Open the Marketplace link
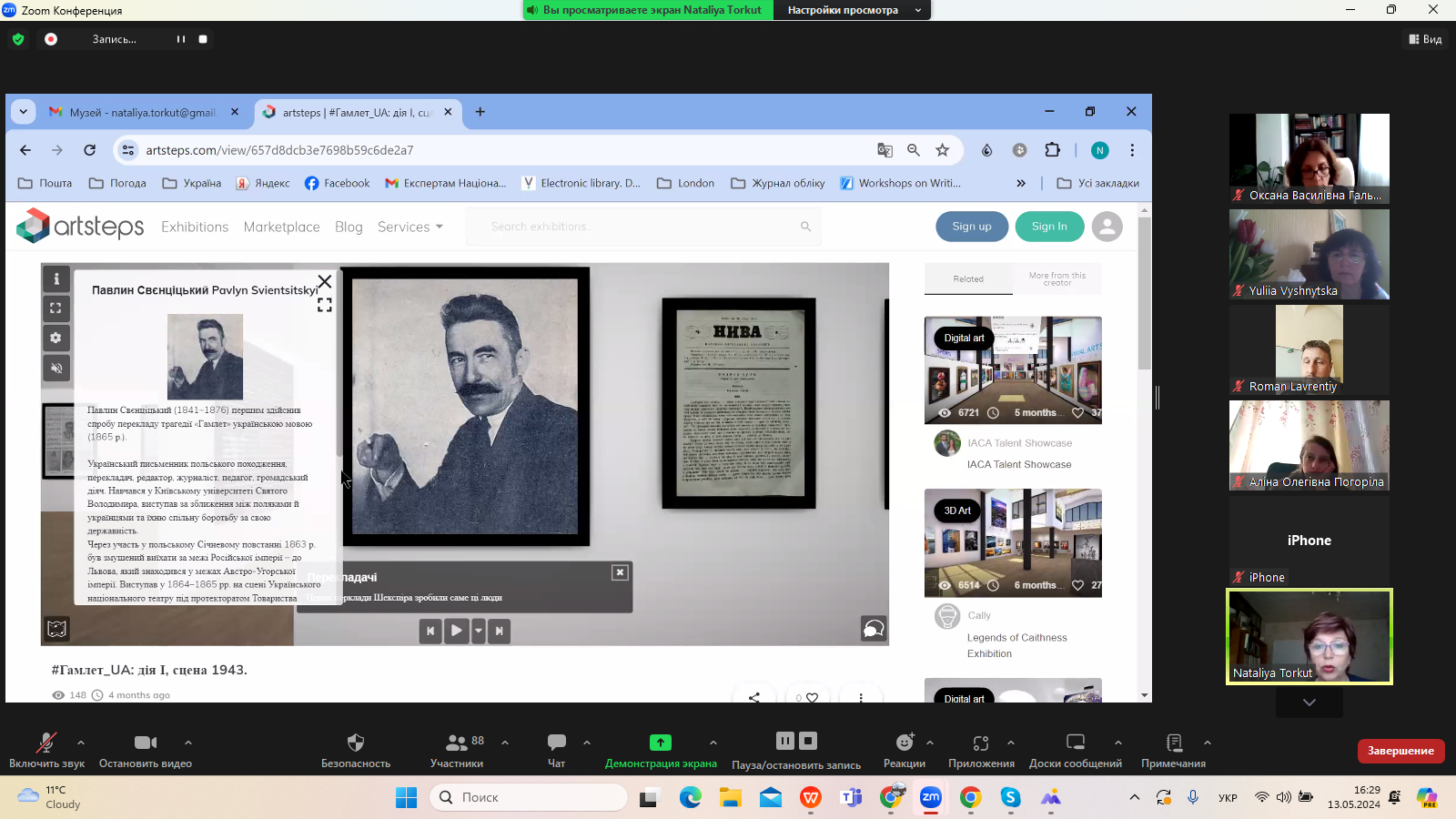The height and width of the screenshot is (819, 1456). 281,227
